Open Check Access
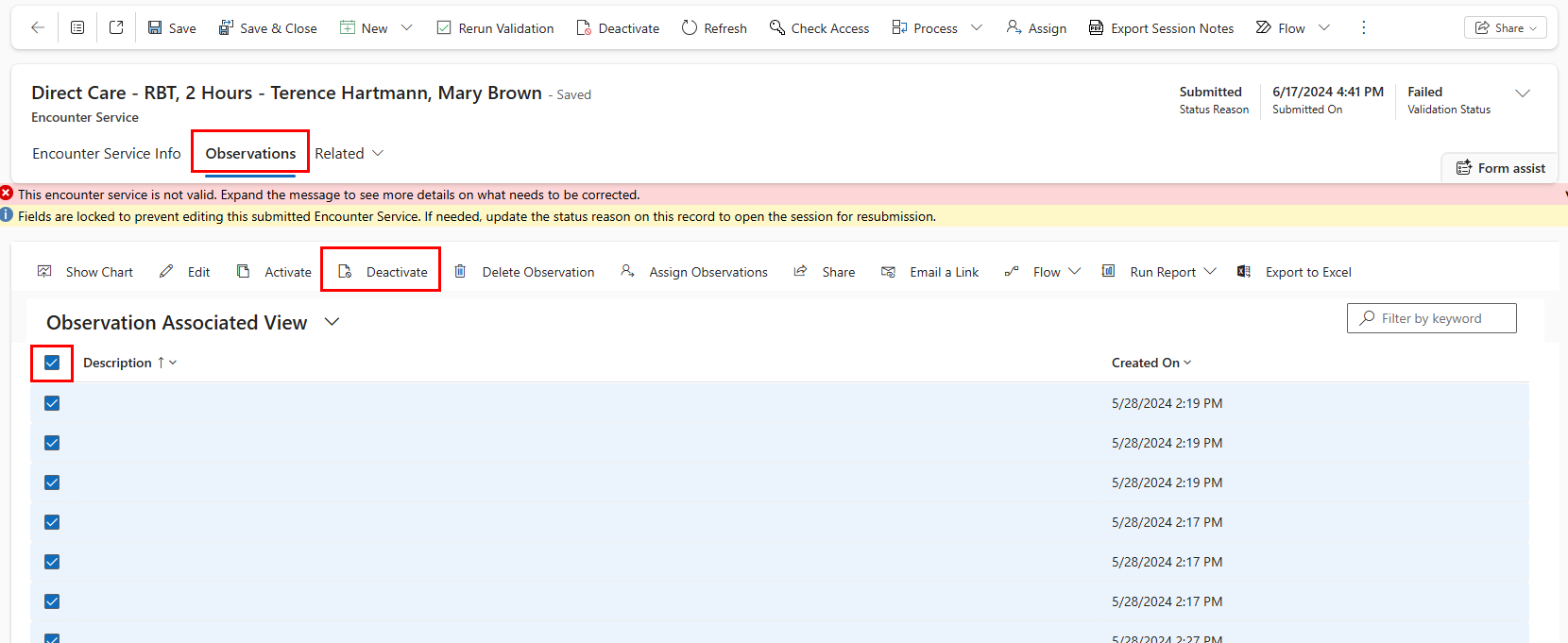 coord(819,28)
